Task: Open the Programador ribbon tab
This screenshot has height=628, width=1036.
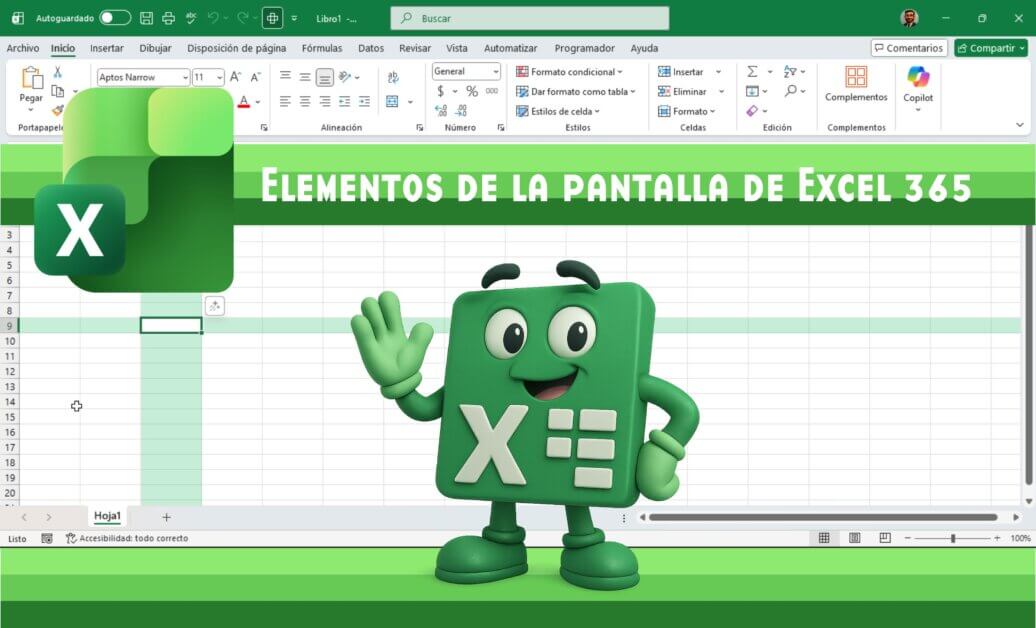Action: pos(585,48)
